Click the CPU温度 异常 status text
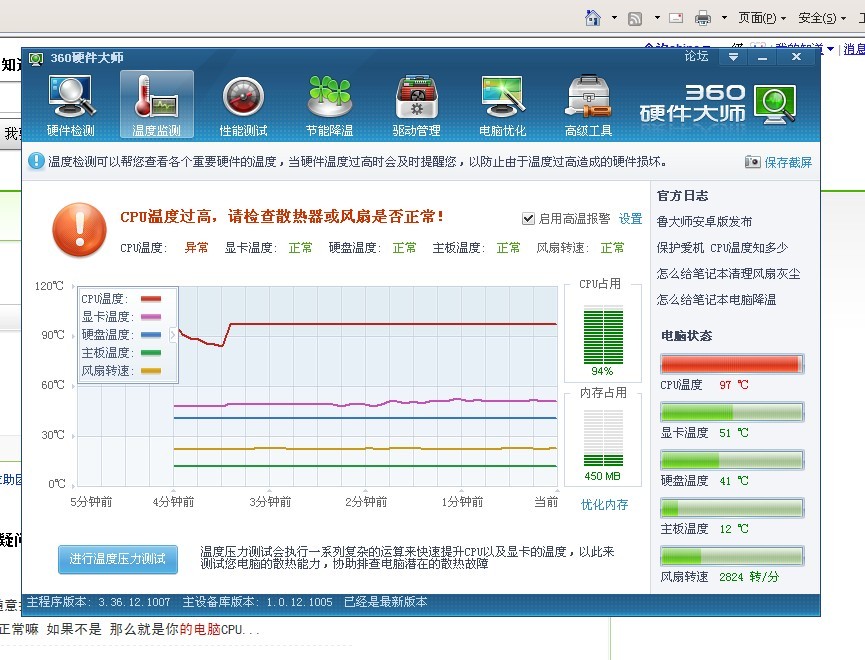Image resolution: width=865 pixels, height=660 pixels. pos(196,248)
